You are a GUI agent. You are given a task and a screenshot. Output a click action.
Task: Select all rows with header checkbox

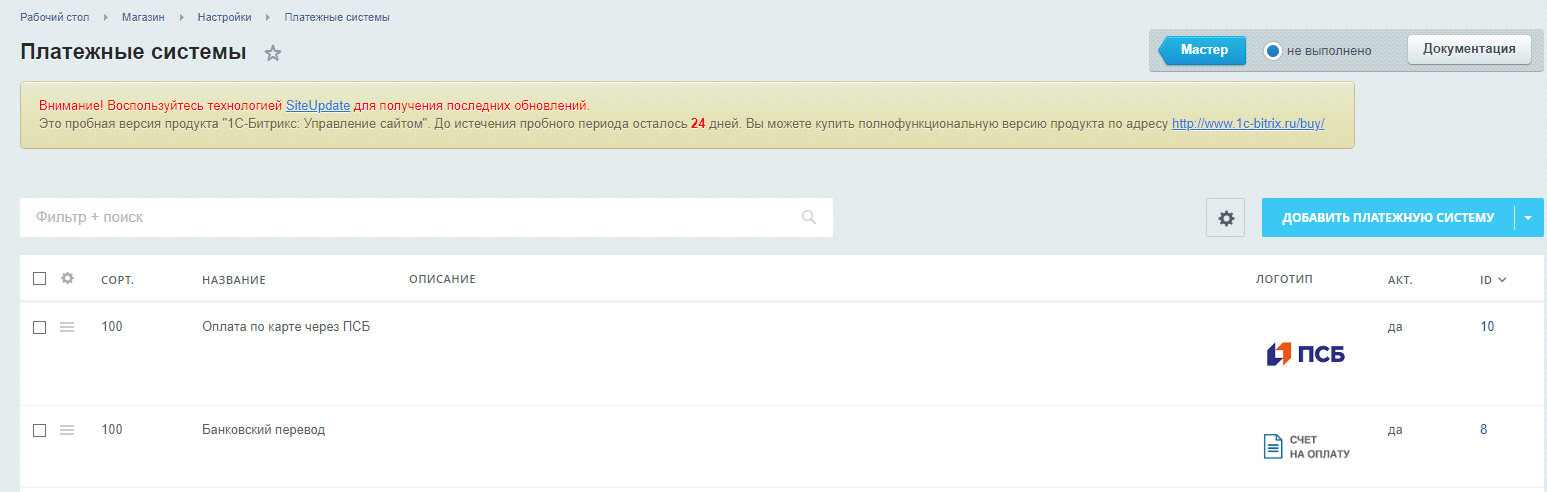(x=40, y=279)
